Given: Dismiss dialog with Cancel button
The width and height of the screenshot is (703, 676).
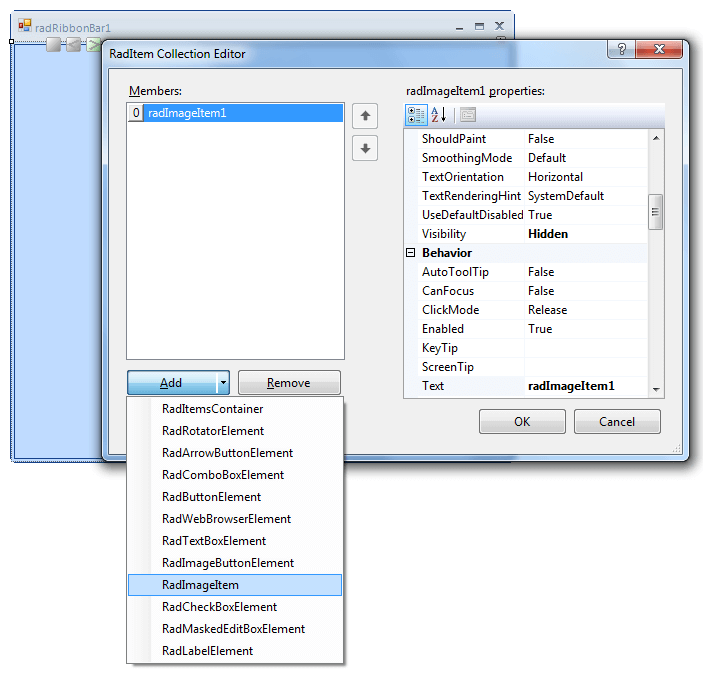Looking at the screenshot, I should tap(617, 422).
